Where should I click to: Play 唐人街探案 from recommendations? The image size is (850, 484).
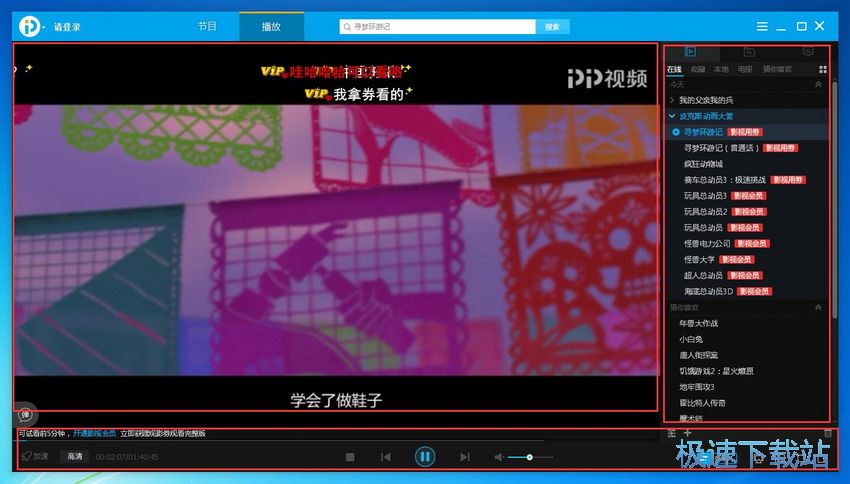pos(698,356)
